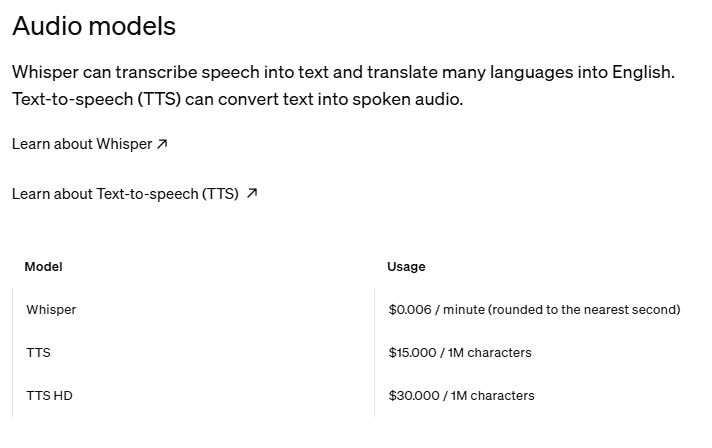
Task: Select the Whisper model name in the table
Action: [x=51, y=310]
